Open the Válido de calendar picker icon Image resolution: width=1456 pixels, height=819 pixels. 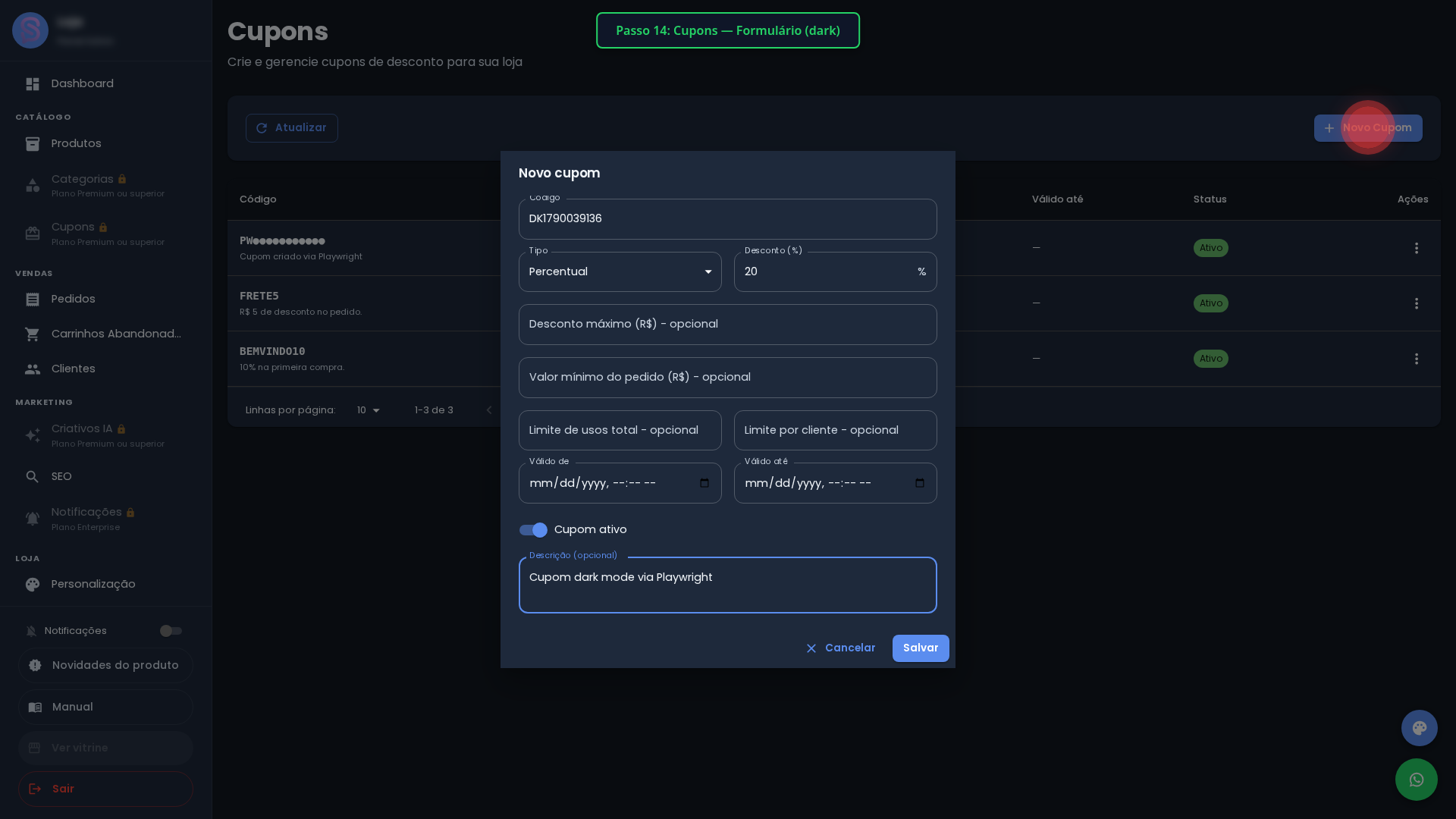pyautogui.click(x=704, y=483)
